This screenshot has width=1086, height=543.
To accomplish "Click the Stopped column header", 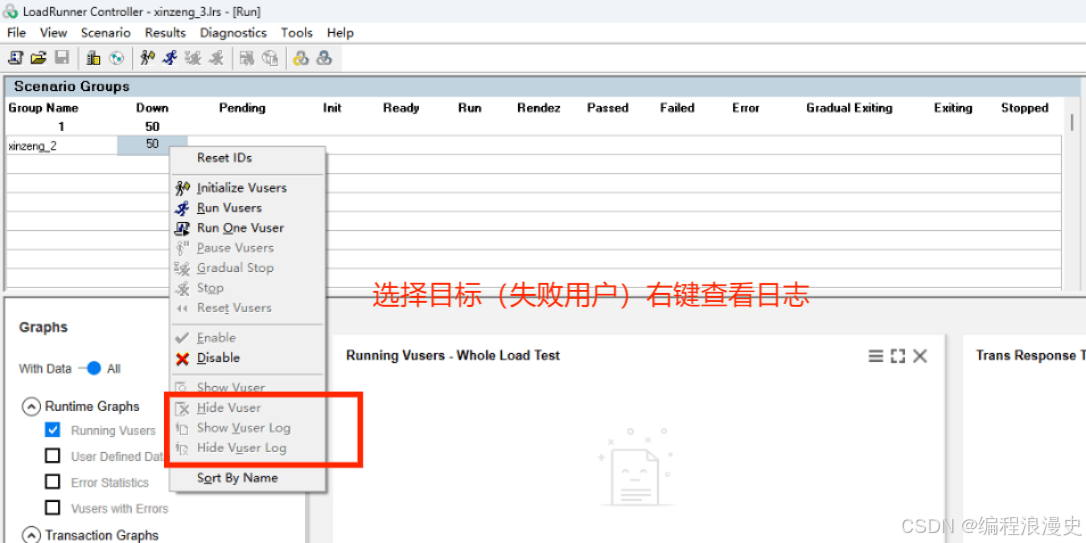I will pos(1024,108).
